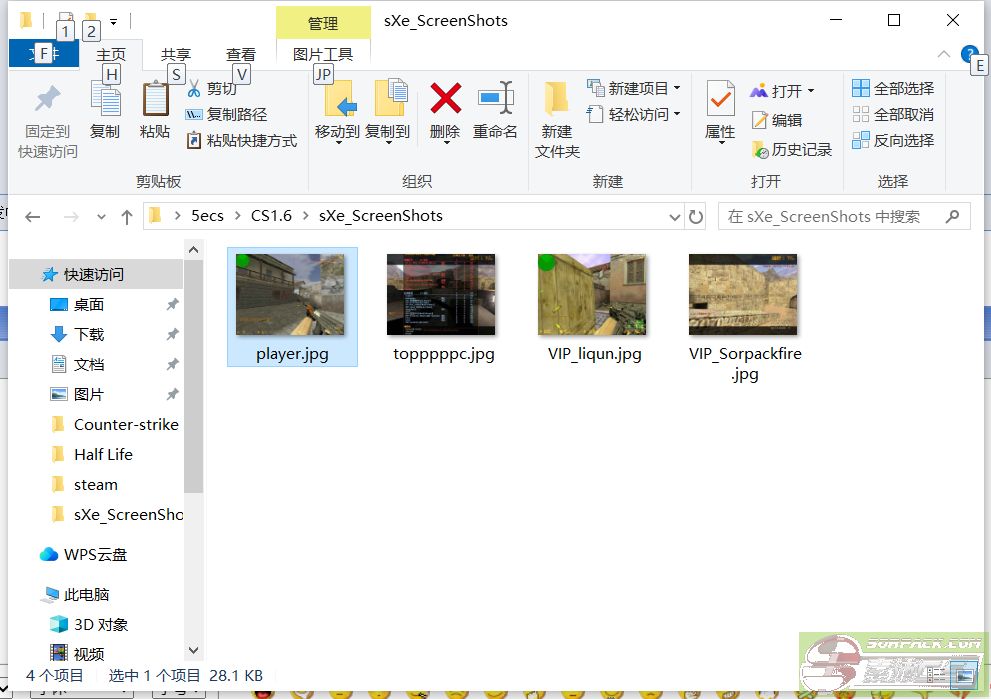Screen dimensions: 991x699
Task: Click the Rename (重命名) icon
Action: tap(495, 99)
